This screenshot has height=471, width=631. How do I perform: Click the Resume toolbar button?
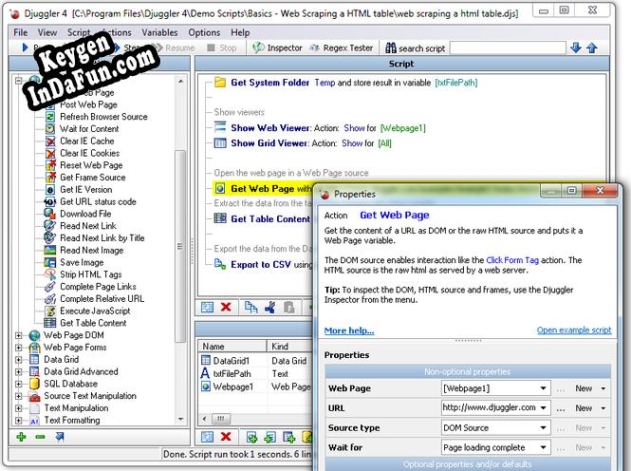pyautogui.click(x=175, y=48)
